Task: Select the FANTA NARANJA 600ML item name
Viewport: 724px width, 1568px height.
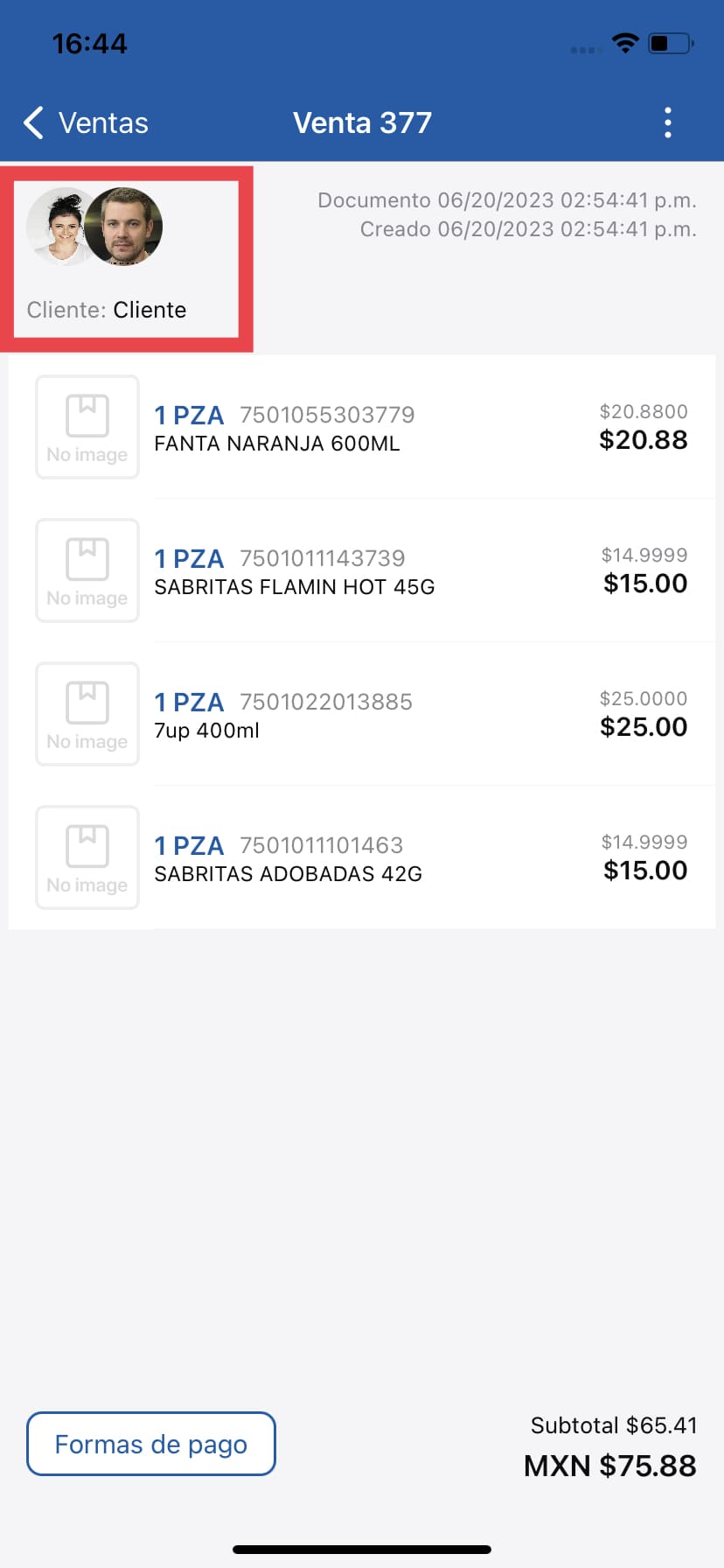Action: tap(277, 444)
